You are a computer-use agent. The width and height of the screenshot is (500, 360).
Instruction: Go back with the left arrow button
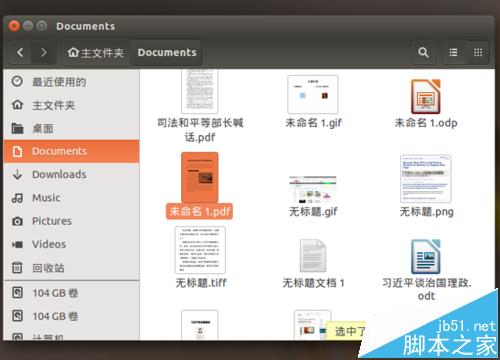pos(20,52)
